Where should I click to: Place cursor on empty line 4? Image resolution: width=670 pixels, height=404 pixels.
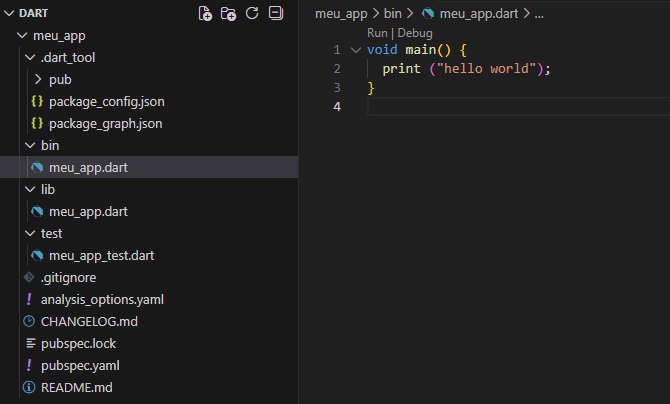tap(518, 106)
